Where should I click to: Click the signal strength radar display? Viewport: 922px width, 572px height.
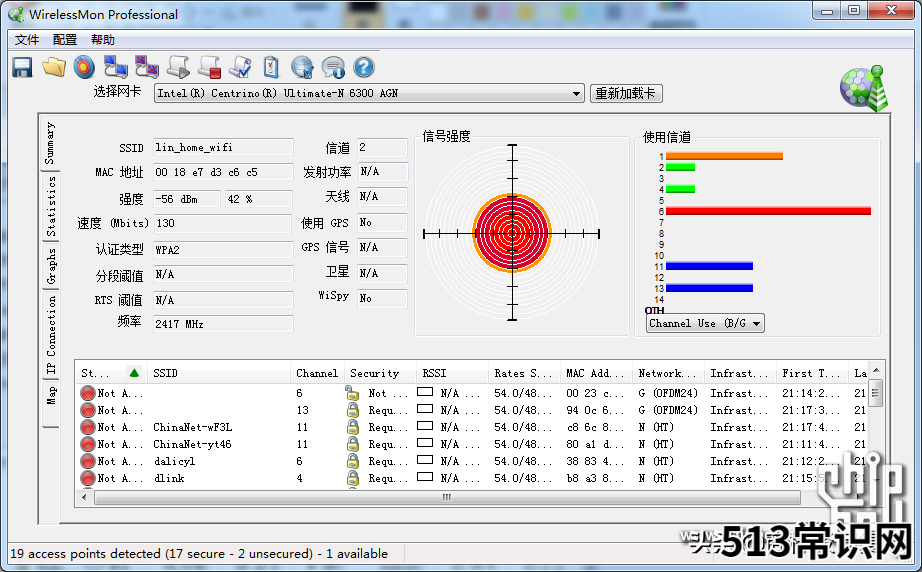[512, 233]
